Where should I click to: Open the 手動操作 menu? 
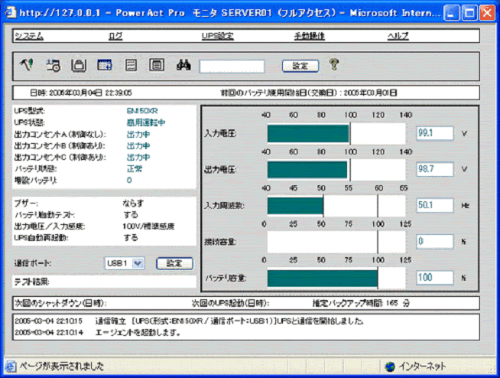(x=309, y=36)
